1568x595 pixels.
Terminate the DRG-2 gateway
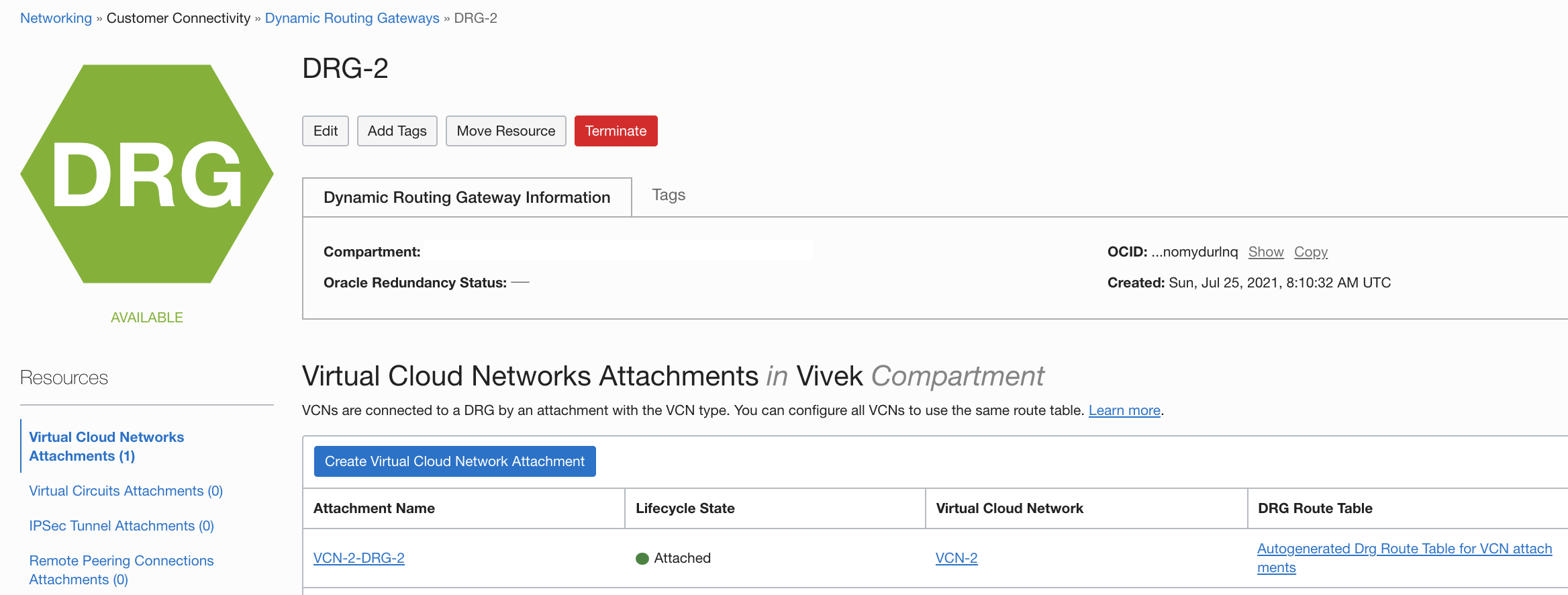(616, 131)
